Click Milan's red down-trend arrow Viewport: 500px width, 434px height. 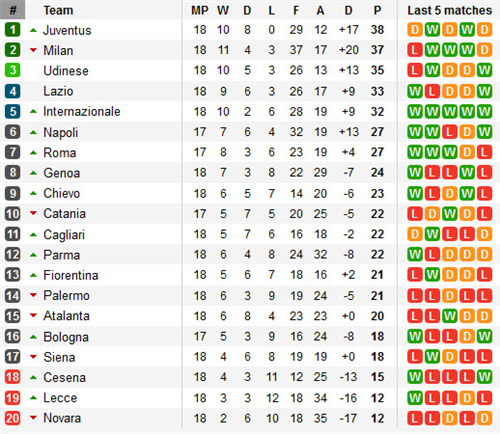[33, 50]
